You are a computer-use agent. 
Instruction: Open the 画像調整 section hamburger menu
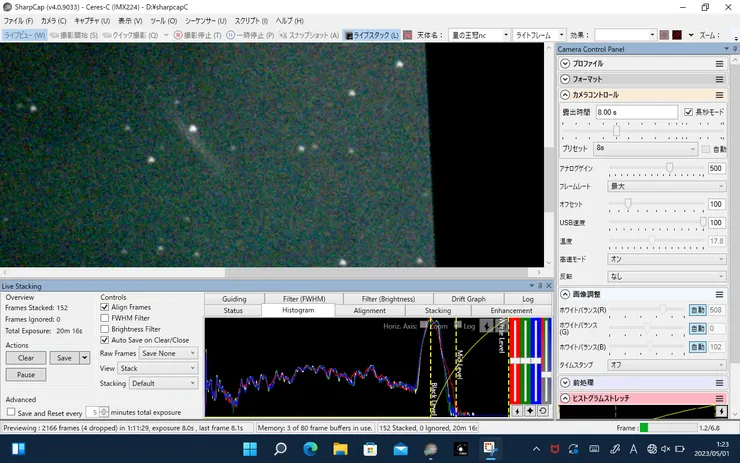pyautogui.click(x=719, y=295)
